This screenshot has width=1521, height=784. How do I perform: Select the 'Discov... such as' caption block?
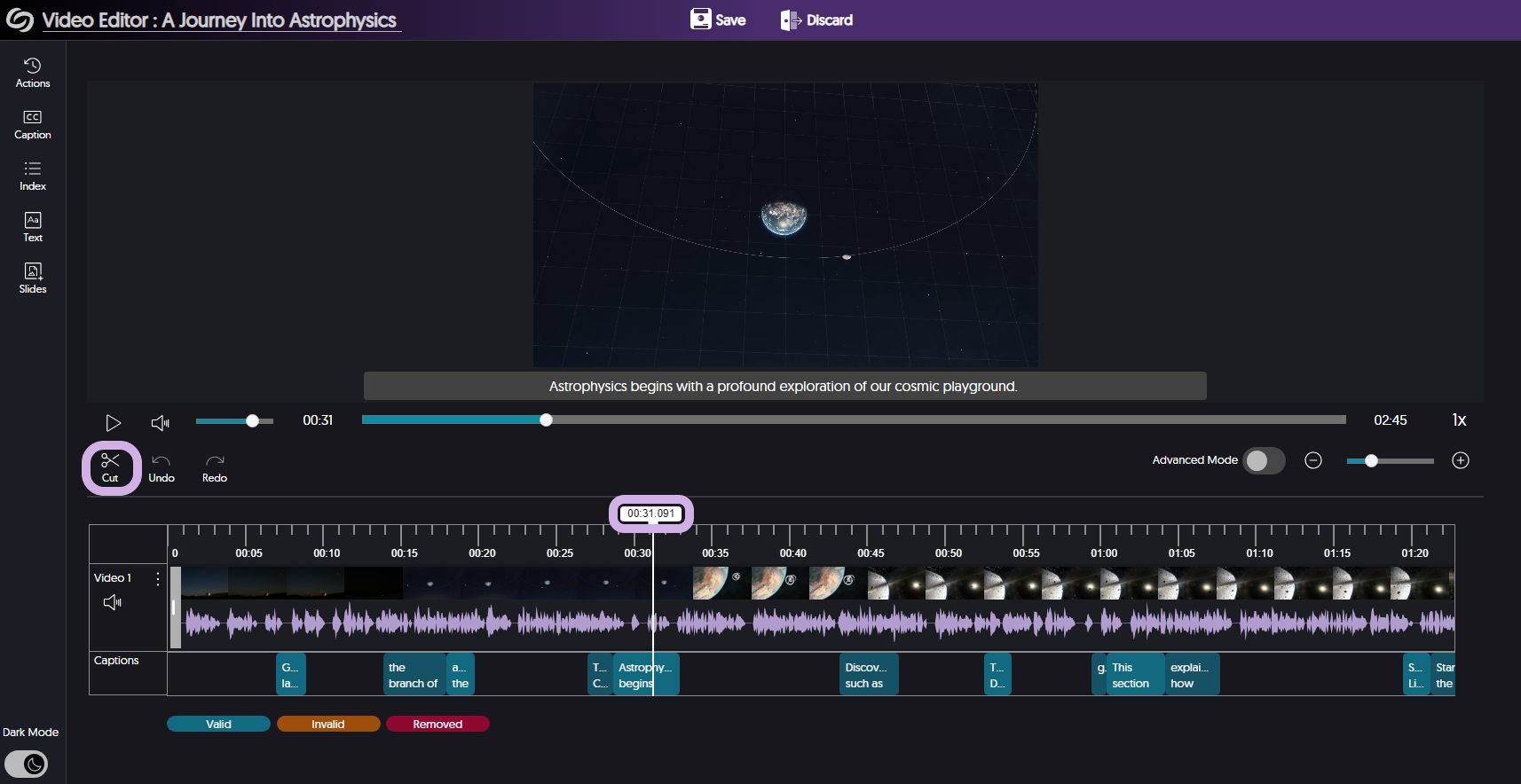[868, 675]
